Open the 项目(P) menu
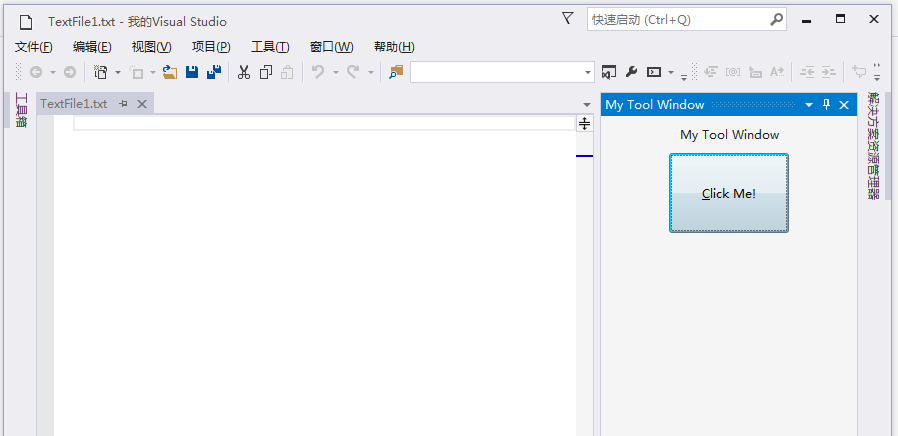Screen dimensions: 898x436 click(x=211, y=47)
